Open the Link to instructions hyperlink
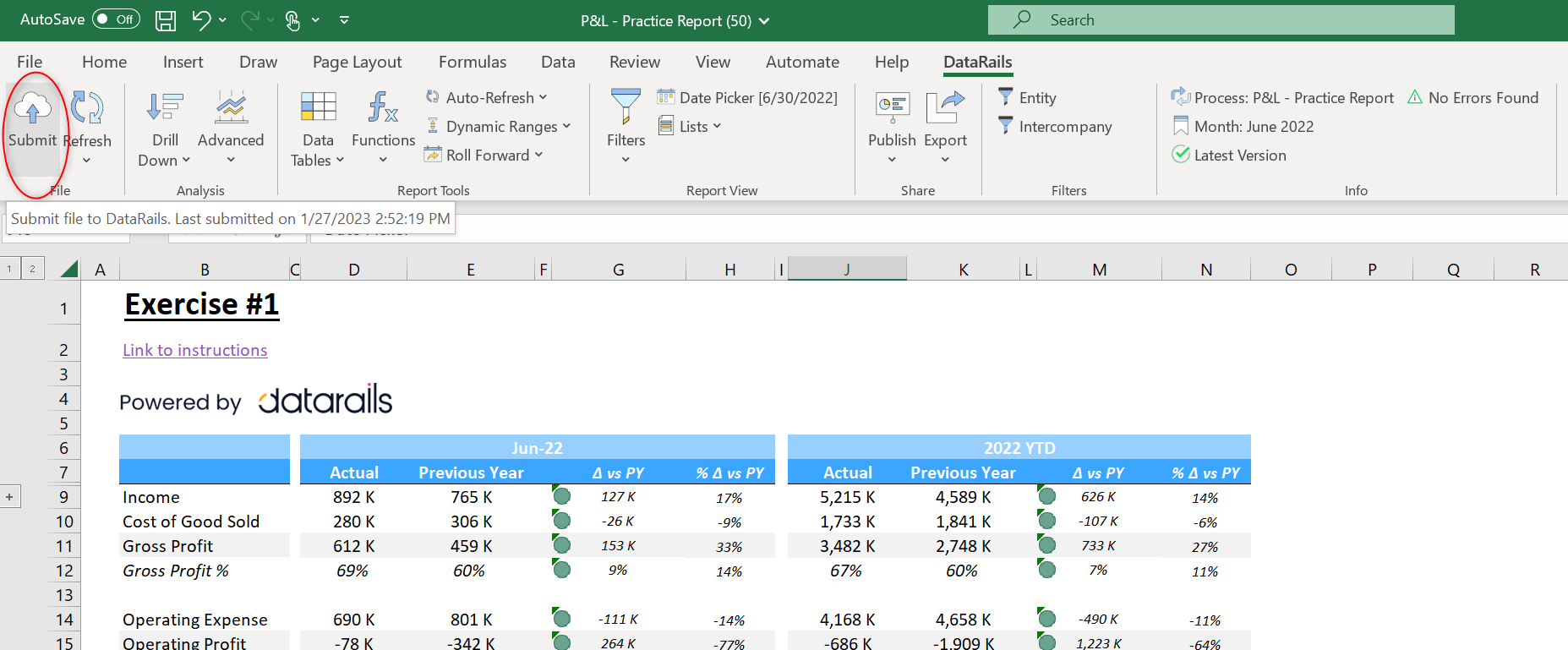This screenshot has height=650, width=1568. pos(195,350)
